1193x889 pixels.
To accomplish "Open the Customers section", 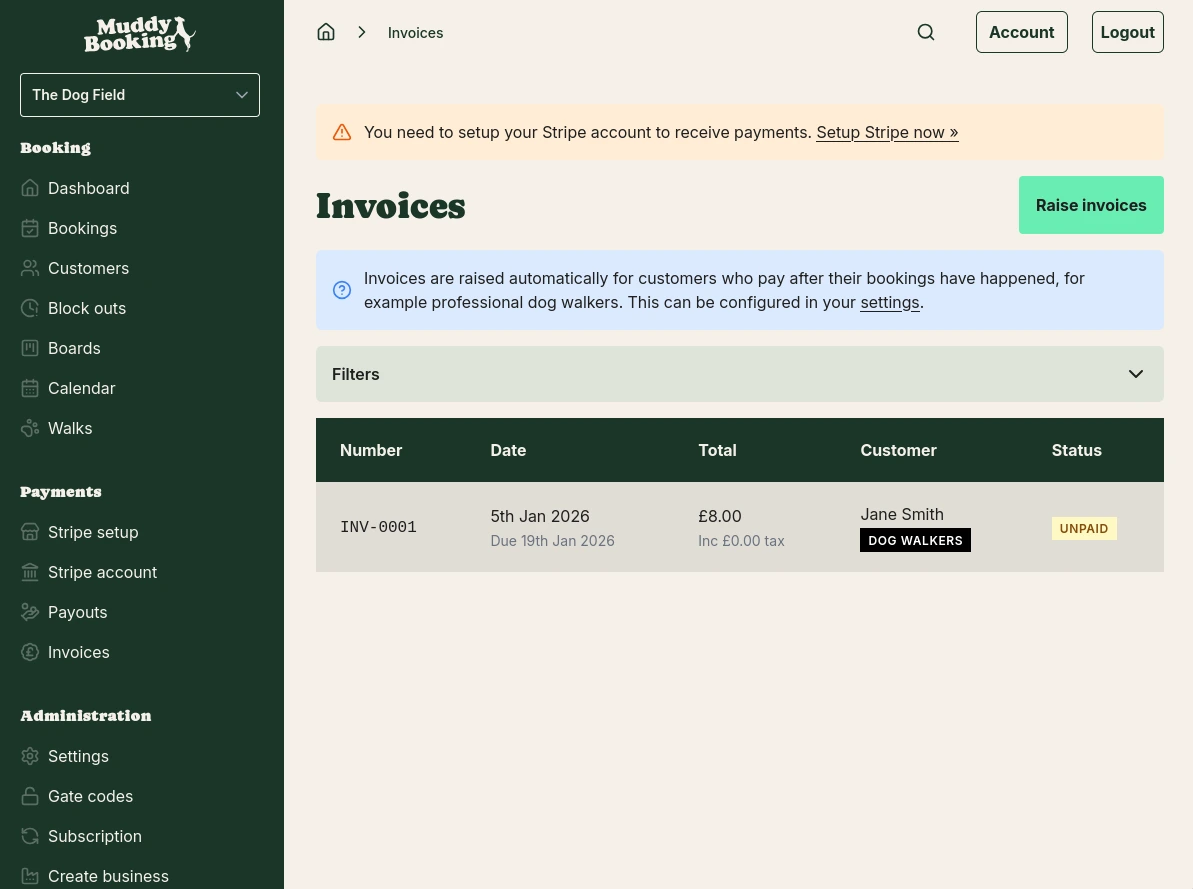I will pyautogui.click(x=88, y=268).
